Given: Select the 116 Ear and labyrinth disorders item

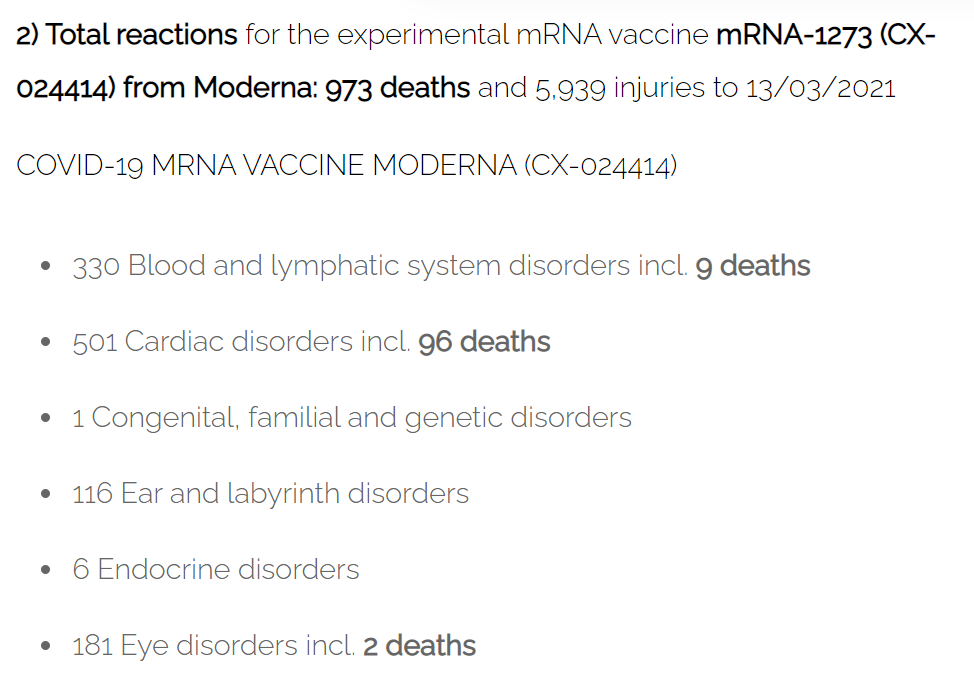Looking at the screenshot, I should [x=270, y=494].
